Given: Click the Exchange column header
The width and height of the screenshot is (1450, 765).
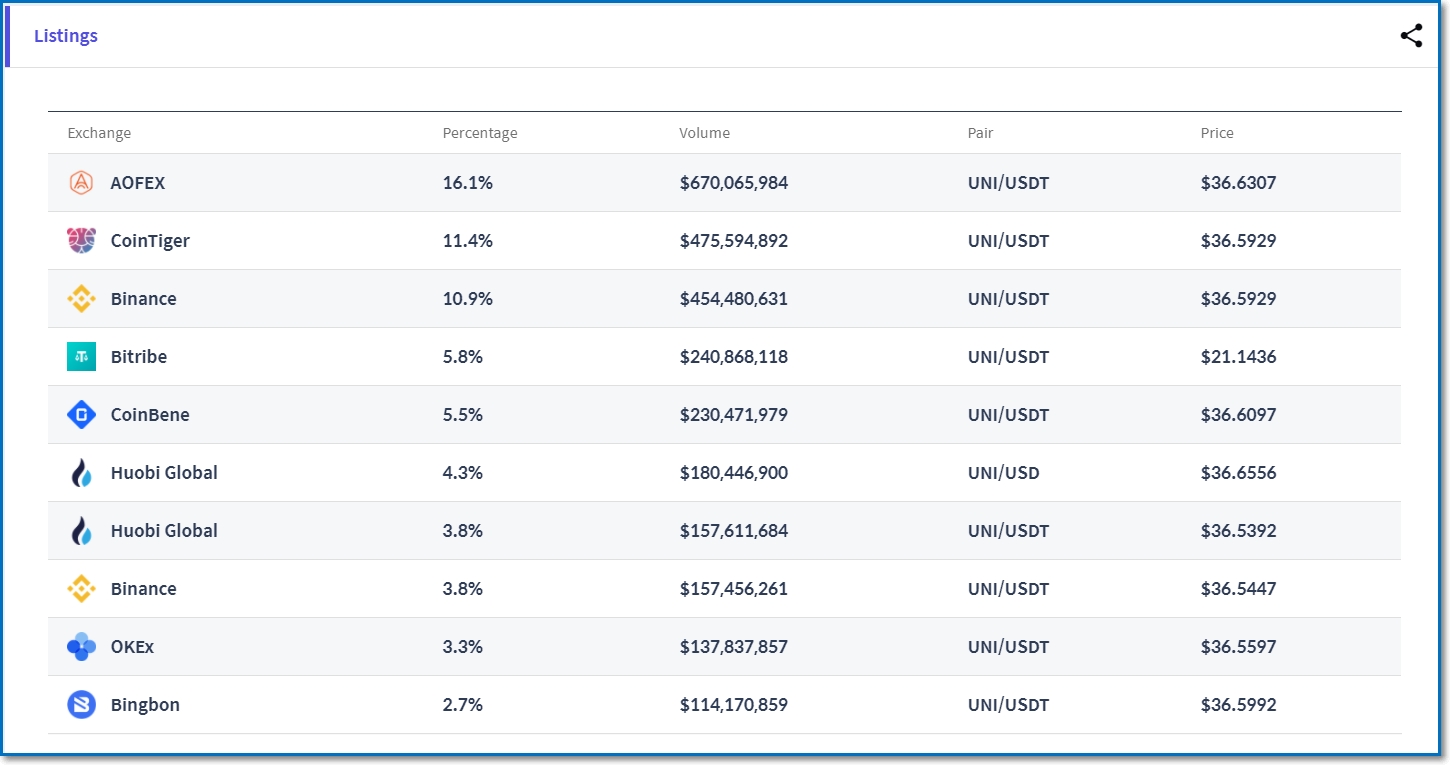Looking at the screenshot, I should [x=99, y=133].
